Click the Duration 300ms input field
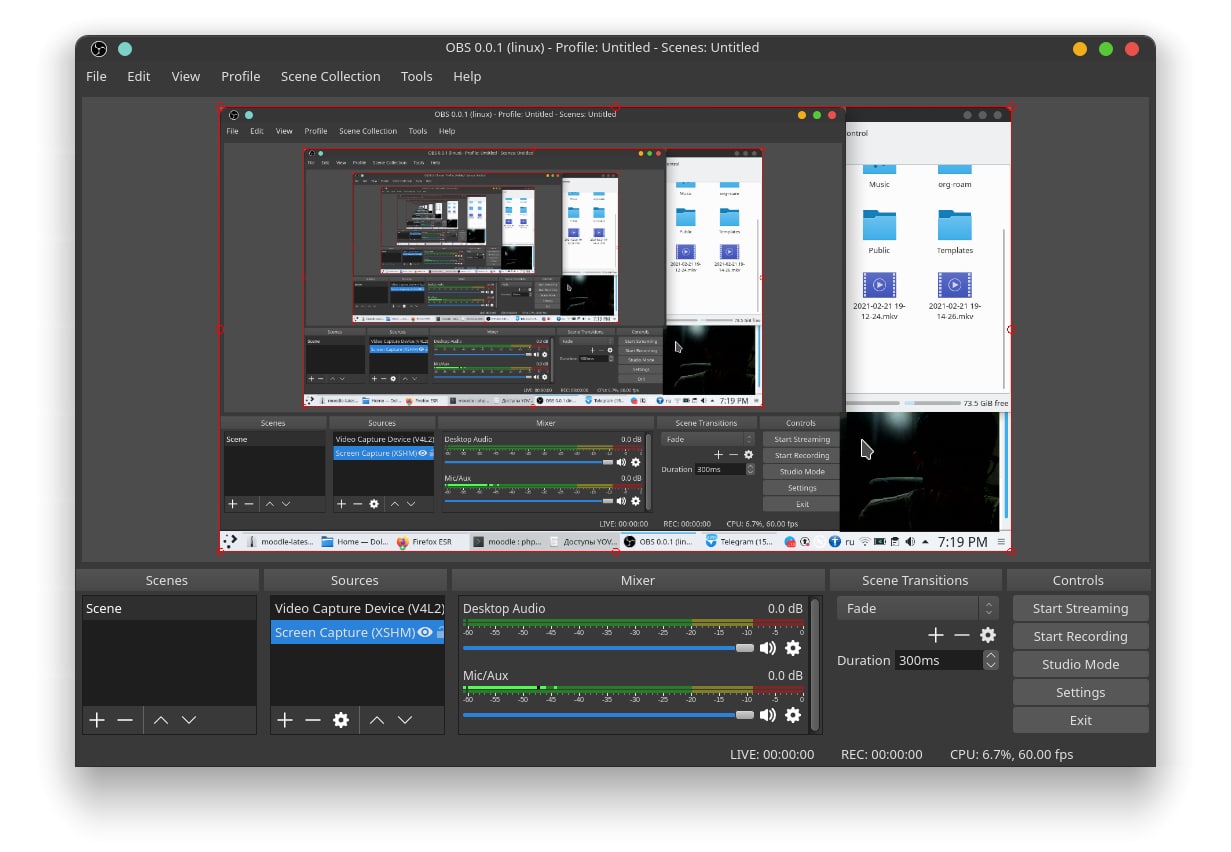 [x=938, y=660]
